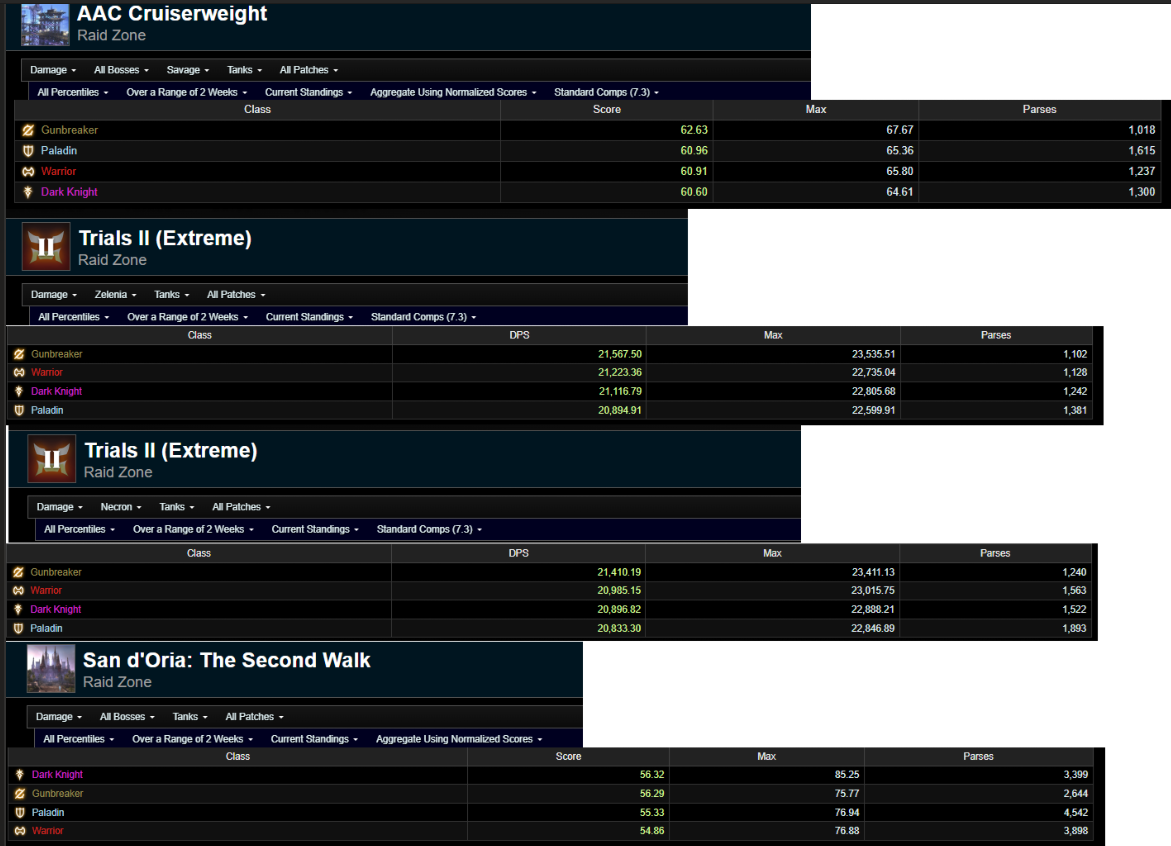Viewport: 1171px width, 846px height.
Task: Click Necron Warrior max value 23,015.75
Action: 873,591
